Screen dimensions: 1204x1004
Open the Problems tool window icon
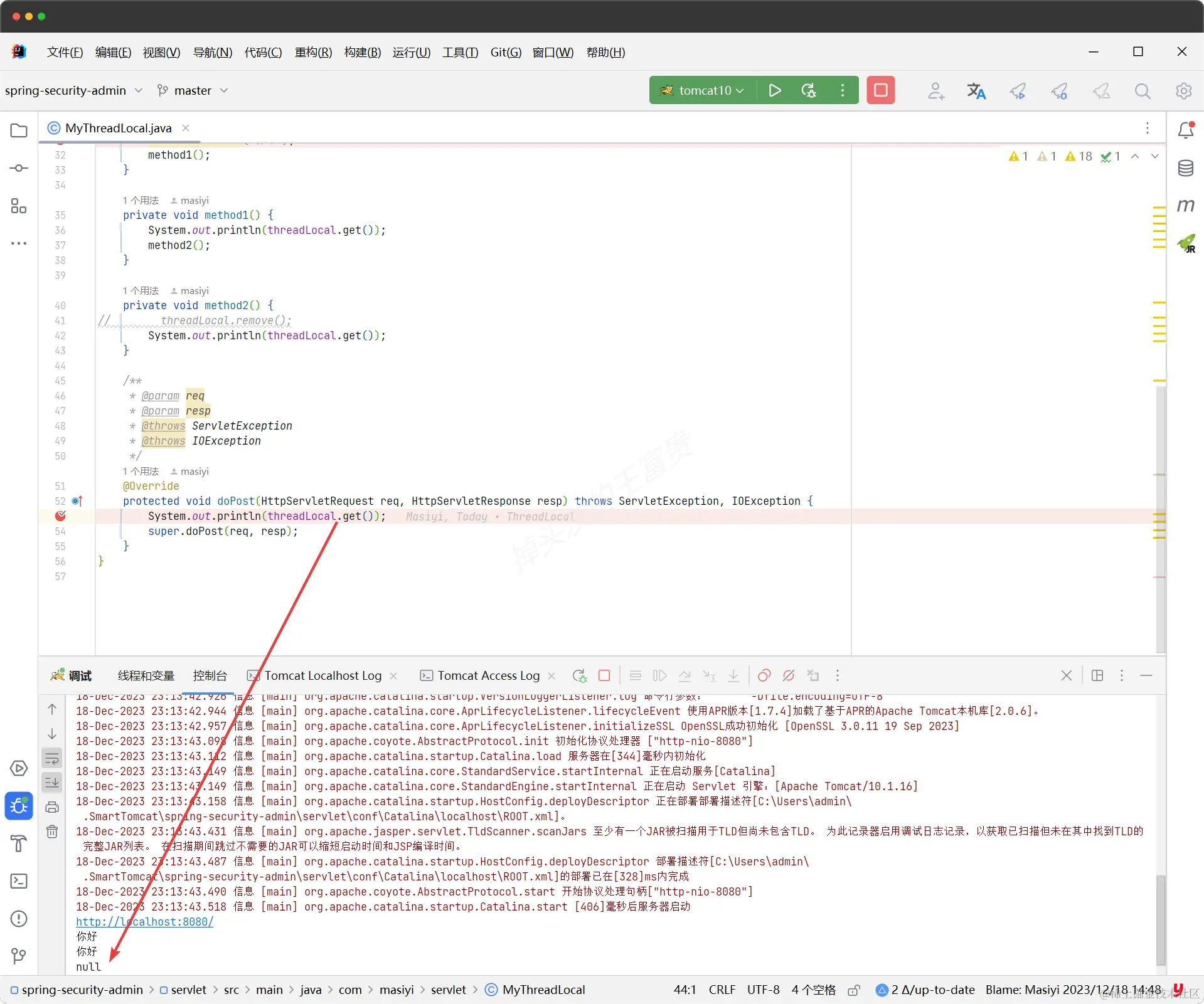tap(19, 919)
